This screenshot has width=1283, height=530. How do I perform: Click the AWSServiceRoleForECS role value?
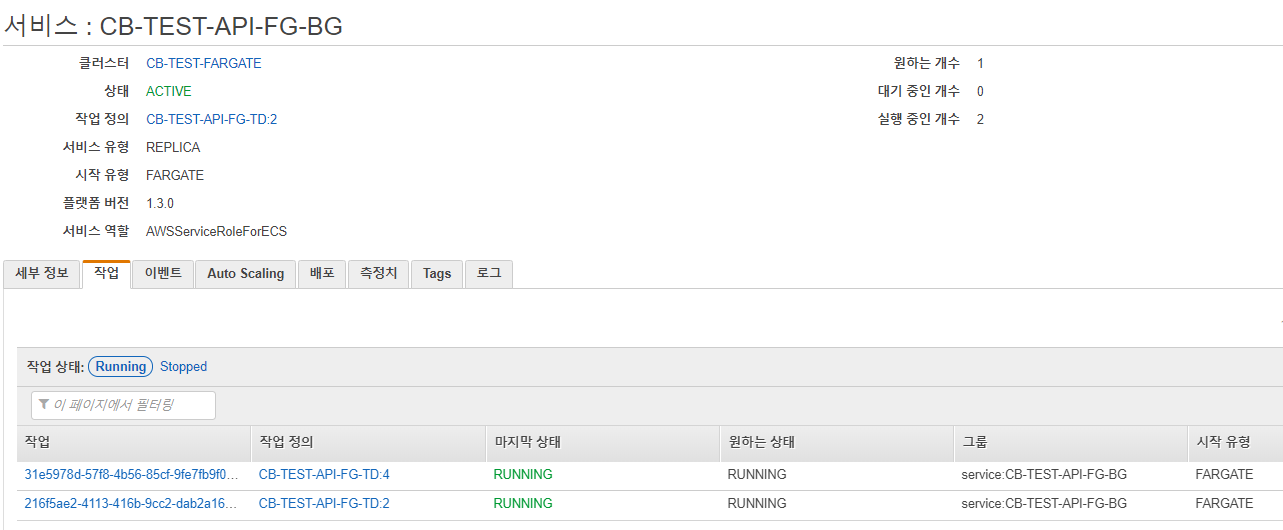click(x=216, y=231)
